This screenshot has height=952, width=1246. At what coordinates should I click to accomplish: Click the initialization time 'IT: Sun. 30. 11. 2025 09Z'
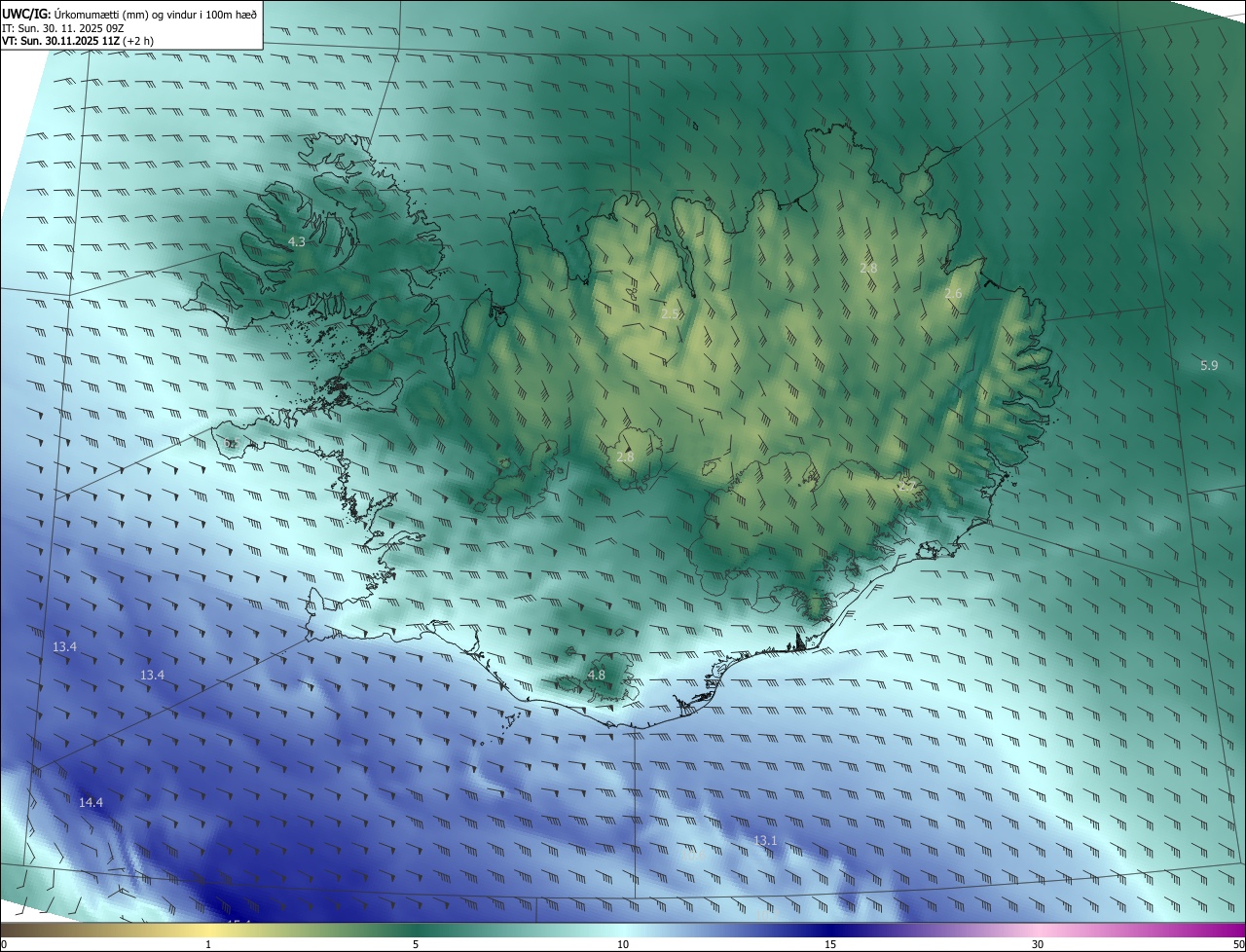(61, 27)
